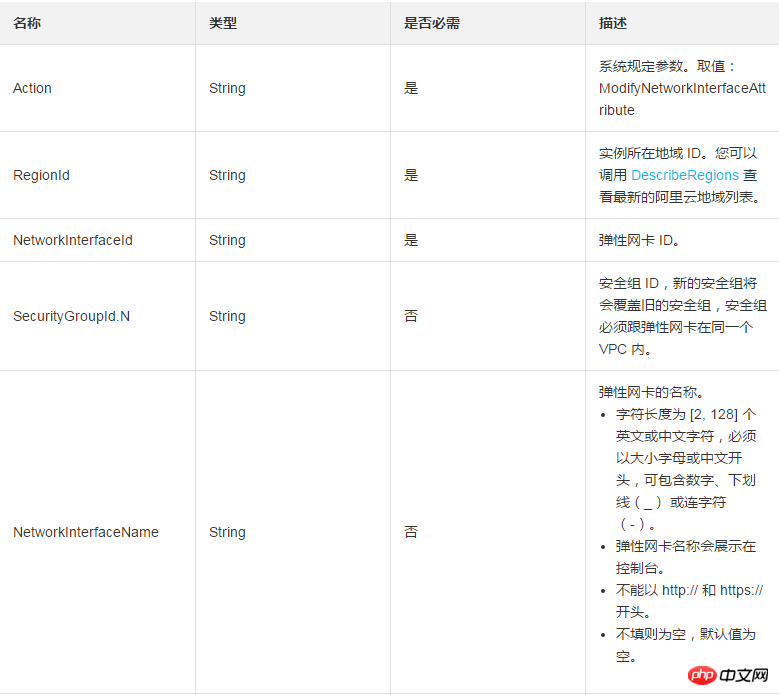Select the 是否必需 column header
Image resolution: width=779 pixels, height=695 pixels.
coord(432,23)
